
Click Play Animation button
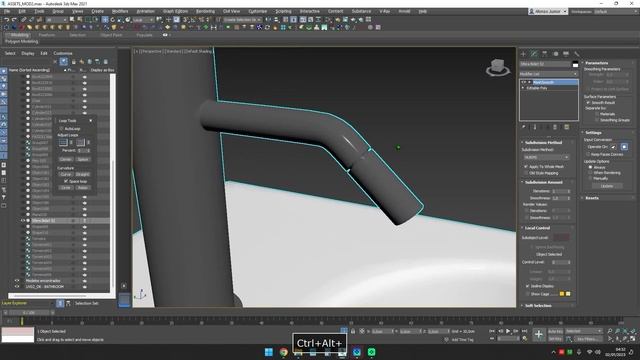(x=508, y=331)
